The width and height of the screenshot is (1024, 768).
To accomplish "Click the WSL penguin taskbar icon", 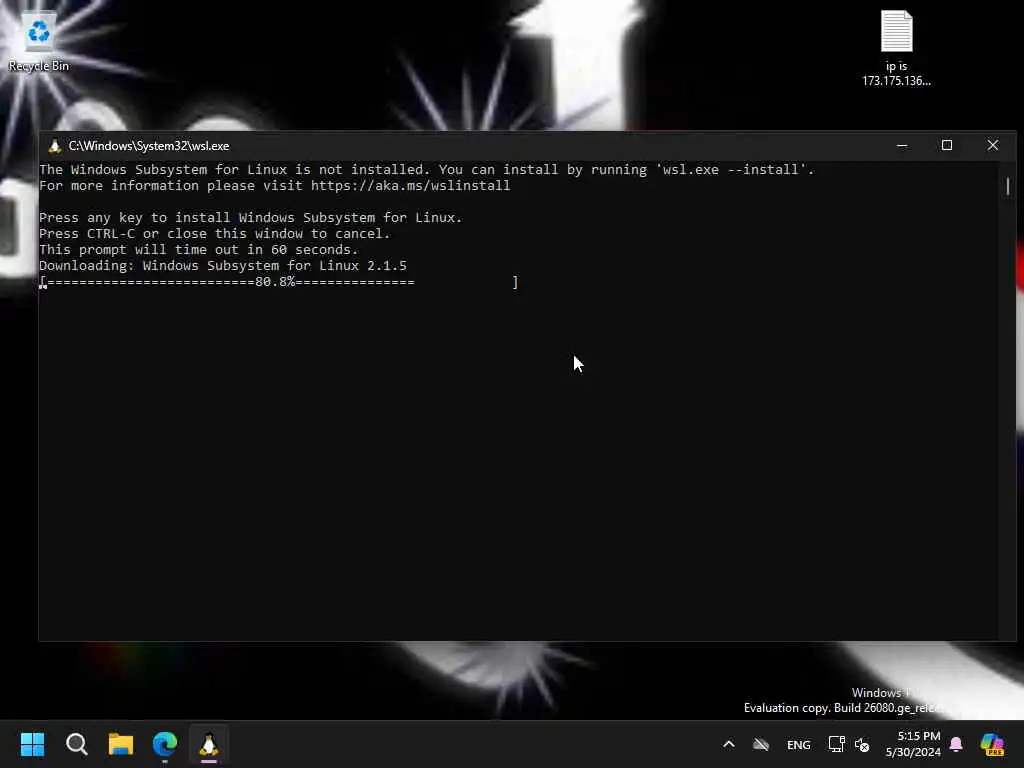I will pyautogui.click(x=208, y=744).
